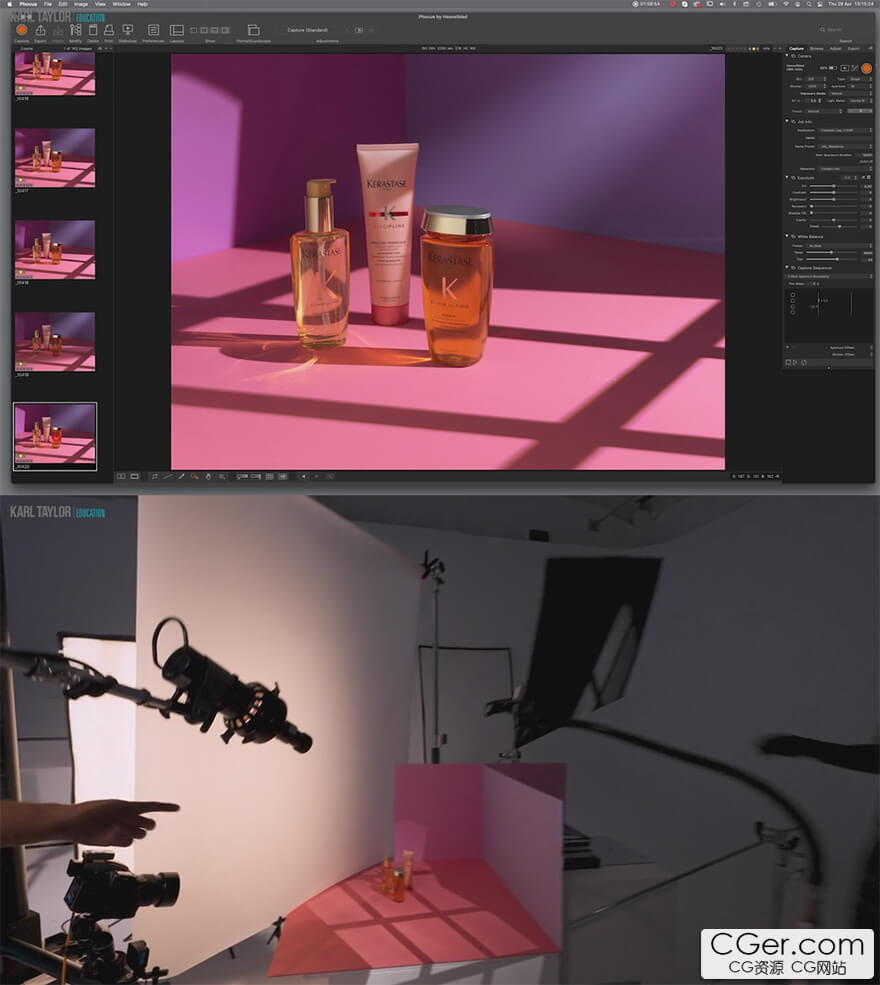Select the straighten tool in bottom toolbar

[x=168, y=477]
